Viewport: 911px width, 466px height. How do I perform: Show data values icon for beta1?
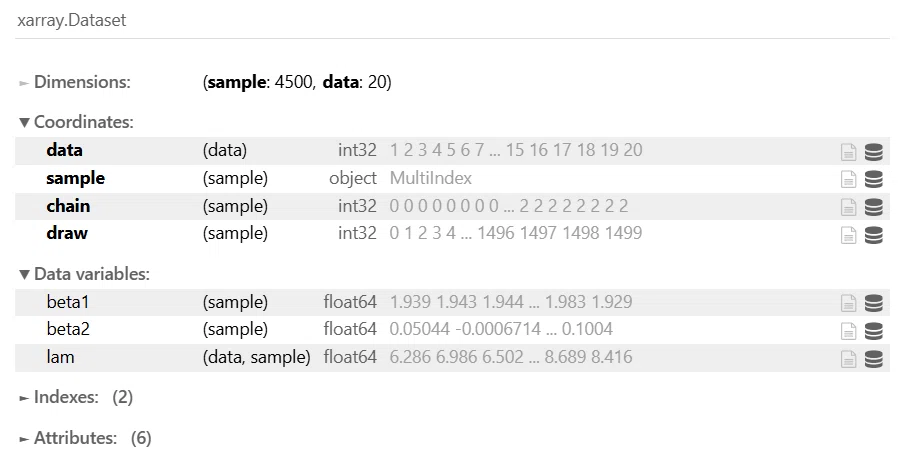(873, 303)
